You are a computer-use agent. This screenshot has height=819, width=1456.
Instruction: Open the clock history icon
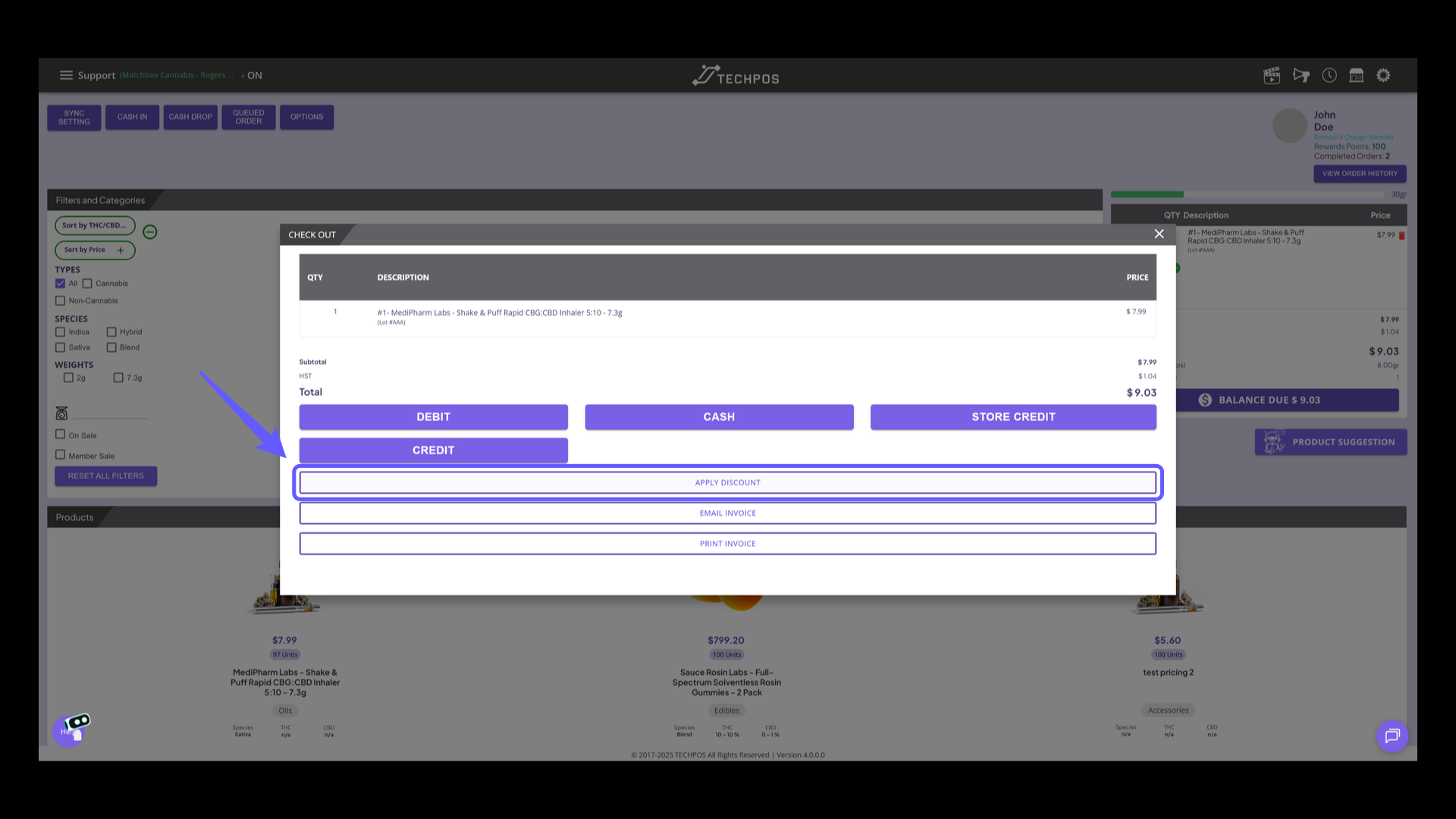click(x=1329, y=75)
